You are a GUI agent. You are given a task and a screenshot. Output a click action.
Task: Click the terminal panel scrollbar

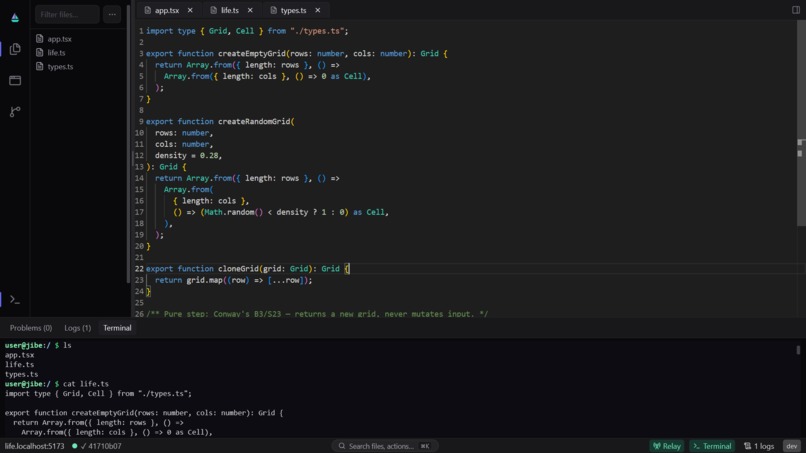pos(798,350)
